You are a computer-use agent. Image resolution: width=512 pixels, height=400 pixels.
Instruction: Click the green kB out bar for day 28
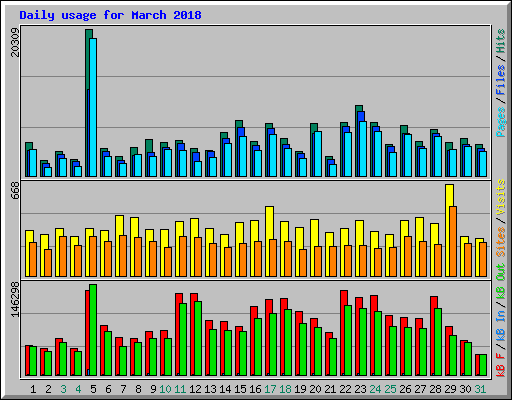[438, 342]
